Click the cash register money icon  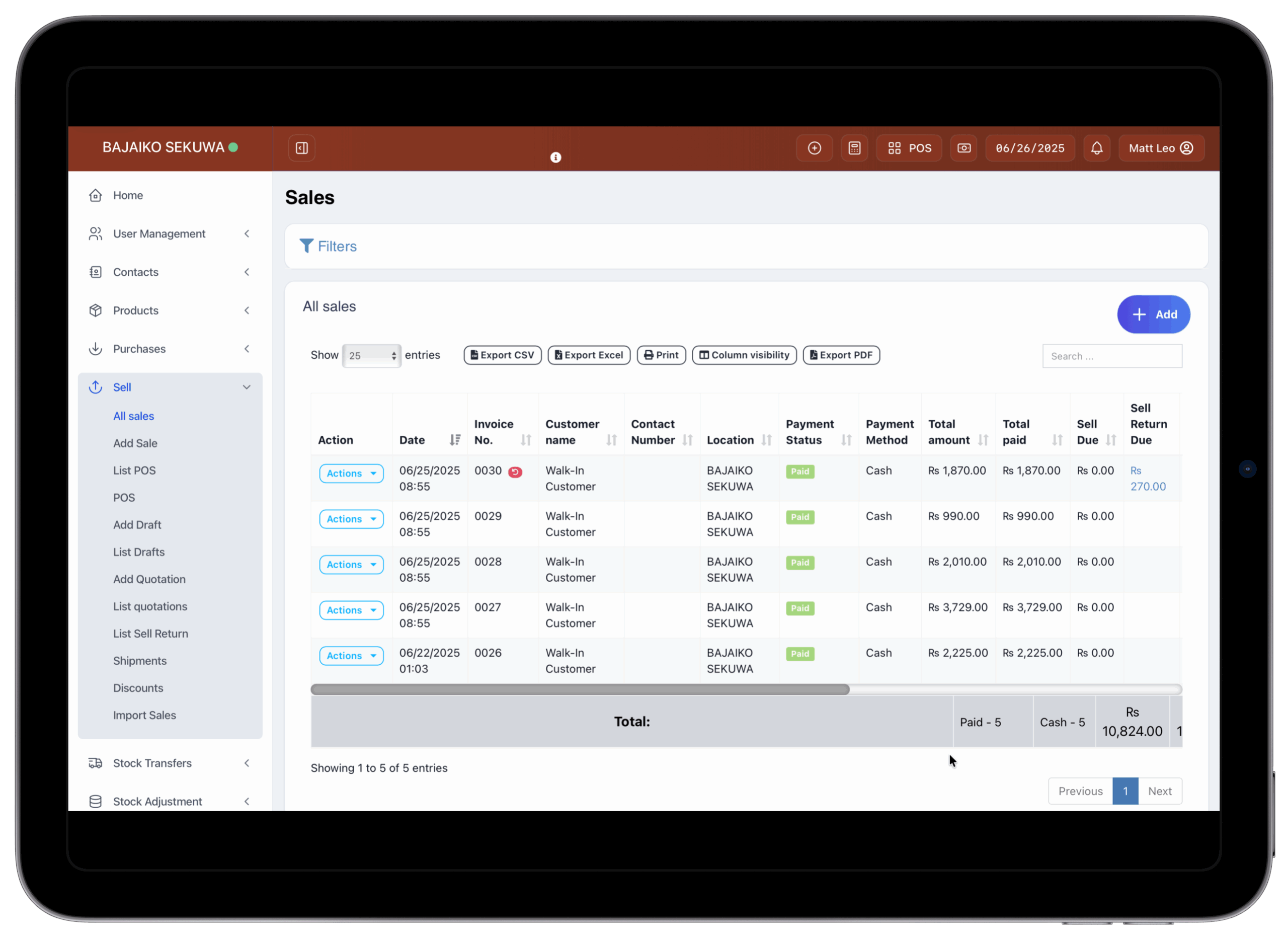click(963, 148)
